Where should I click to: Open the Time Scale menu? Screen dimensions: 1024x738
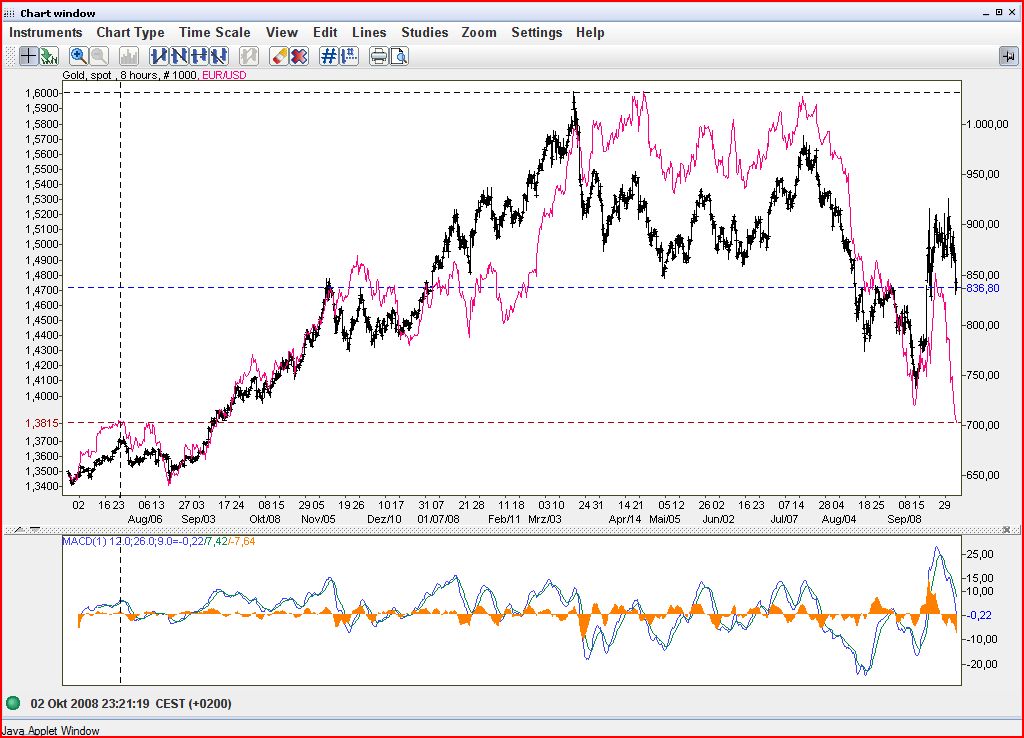tap(215, 33)
